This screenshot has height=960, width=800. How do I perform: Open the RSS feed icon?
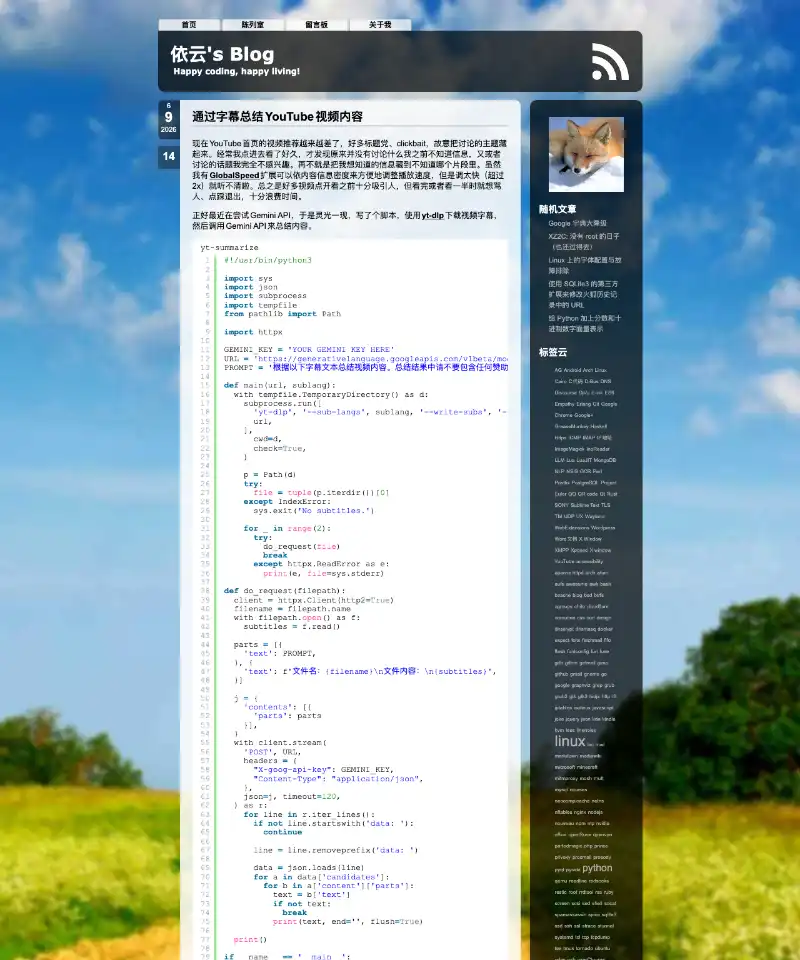(610, 62)
